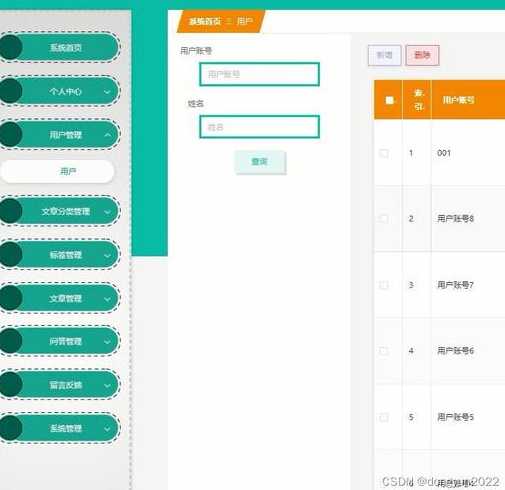Screen dimensions: 505x490
Task: Click the 用户 breadcrumb item
Action: (x=245, y=22)
